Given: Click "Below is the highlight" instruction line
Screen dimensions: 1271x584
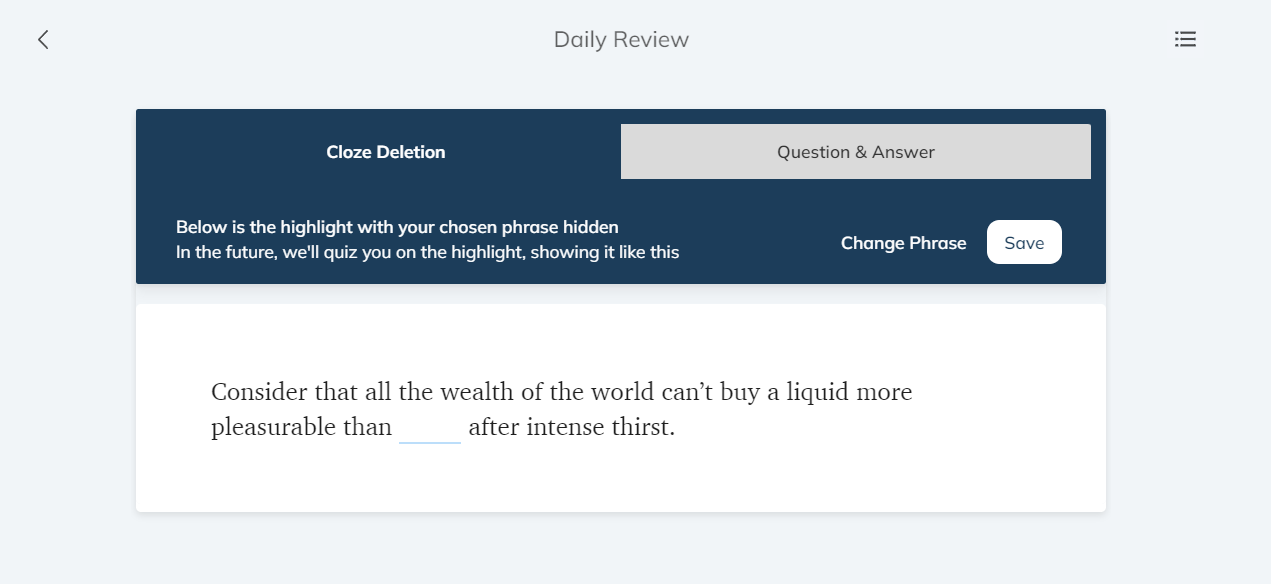Looking at the screenshot, I should [397, 227].
